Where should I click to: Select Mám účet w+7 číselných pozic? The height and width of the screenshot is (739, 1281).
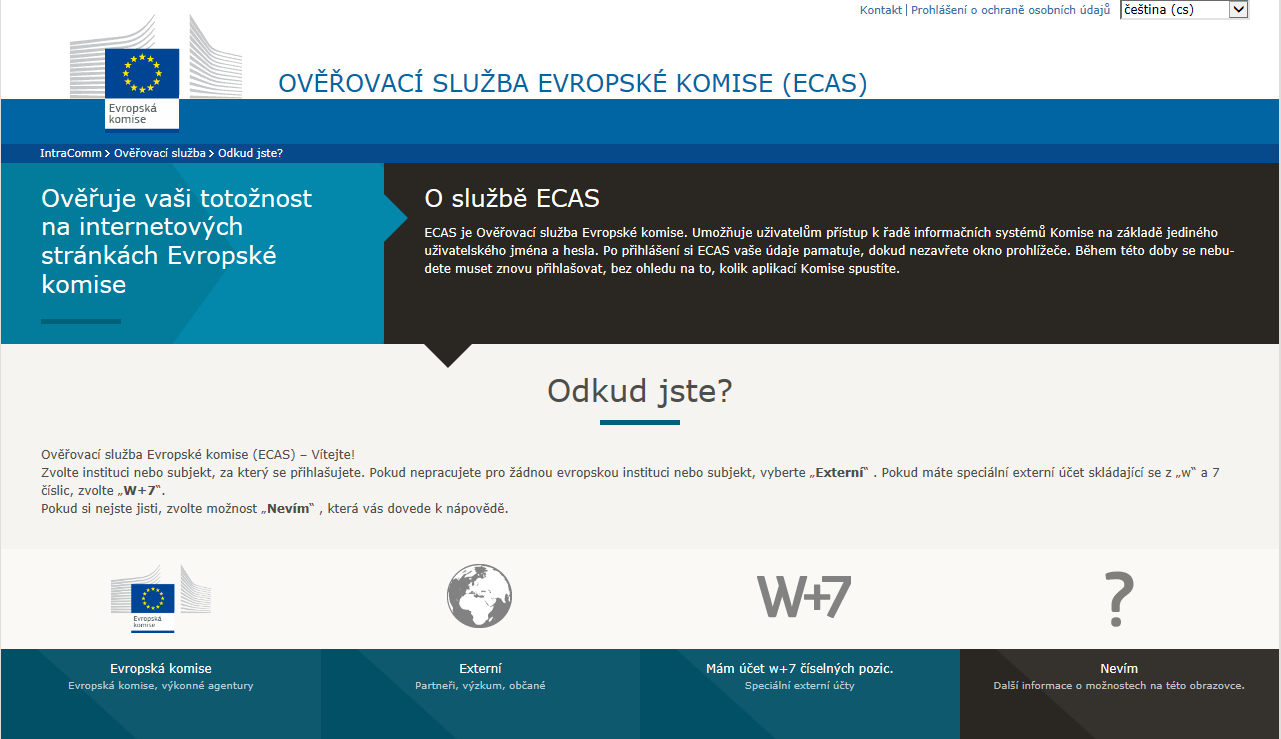[x=800, y=694]
